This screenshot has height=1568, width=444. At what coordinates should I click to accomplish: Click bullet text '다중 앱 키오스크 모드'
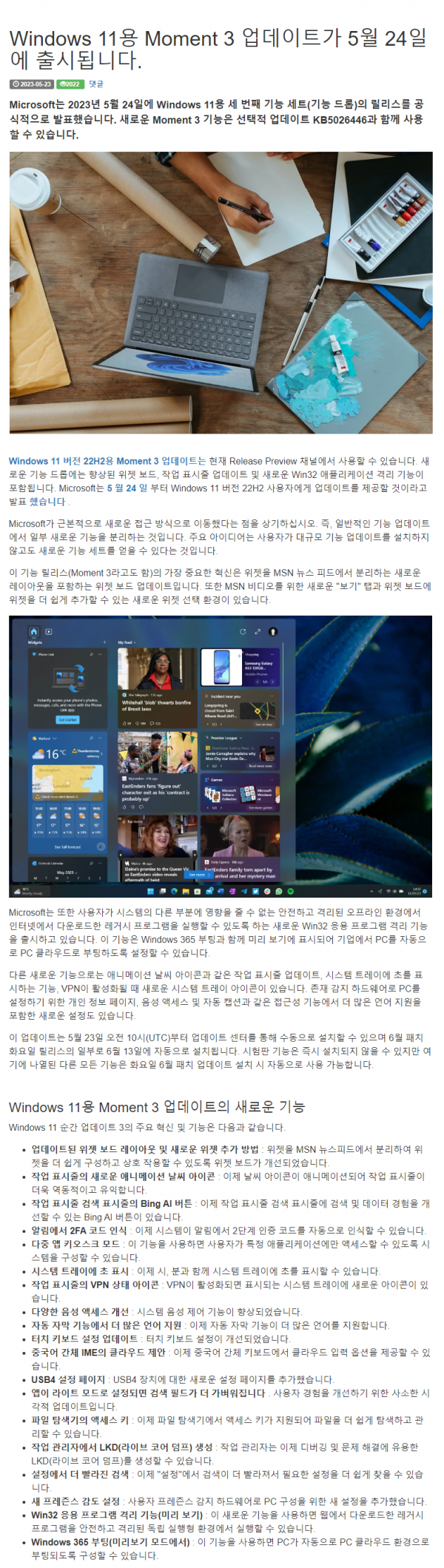pyautogui.click(x=75, y=1244)
